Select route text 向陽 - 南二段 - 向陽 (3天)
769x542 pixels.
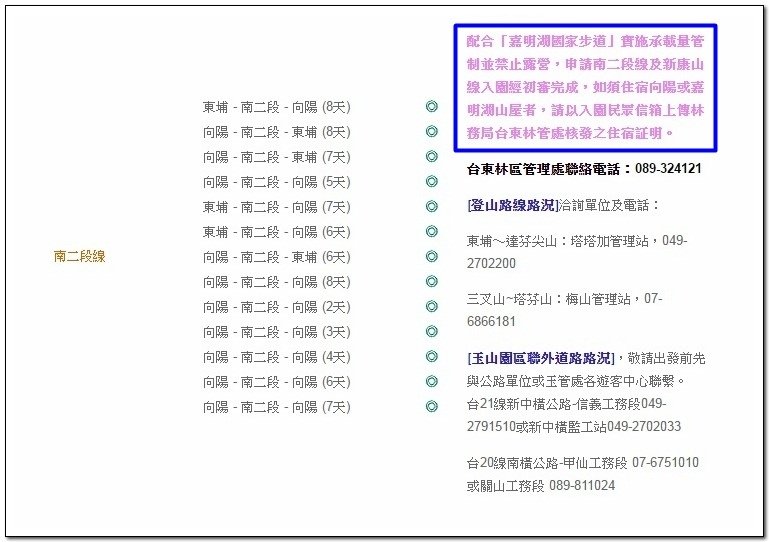pos(277,332)
